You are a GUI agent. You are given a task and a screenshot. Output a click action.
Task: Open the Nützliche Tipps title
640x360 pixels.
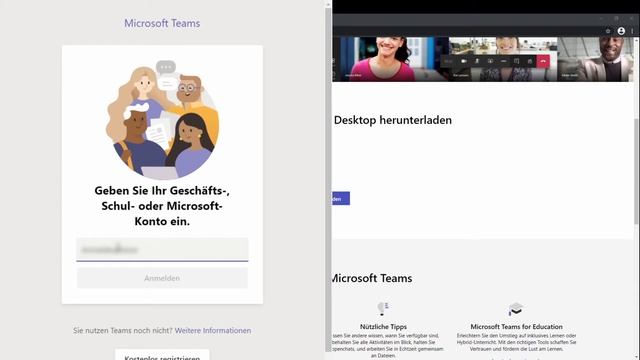click(383, 327)
